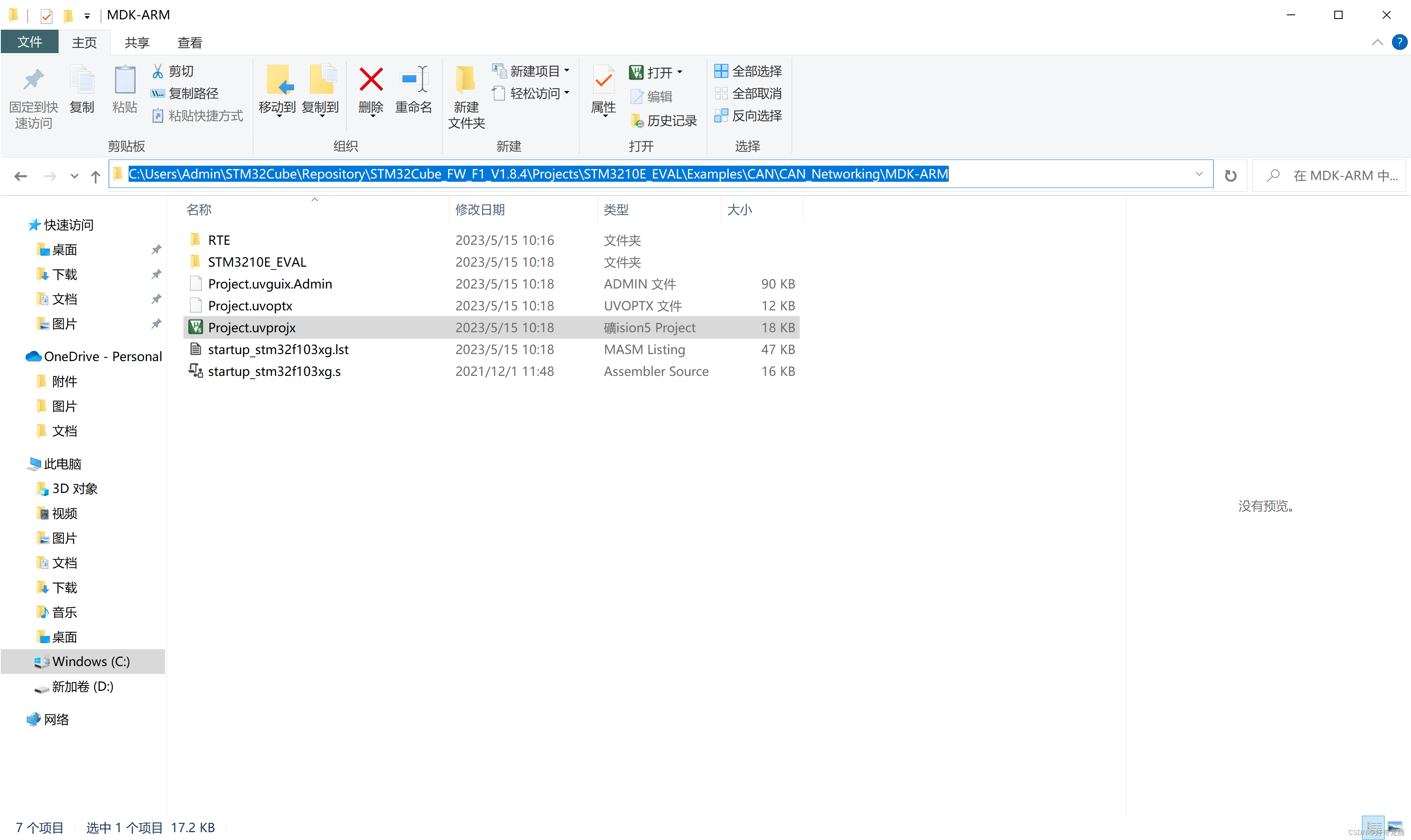Viewport: 1411px width, 840px height.
Task: Select all items in folder
Action: (x=748, y=71)
